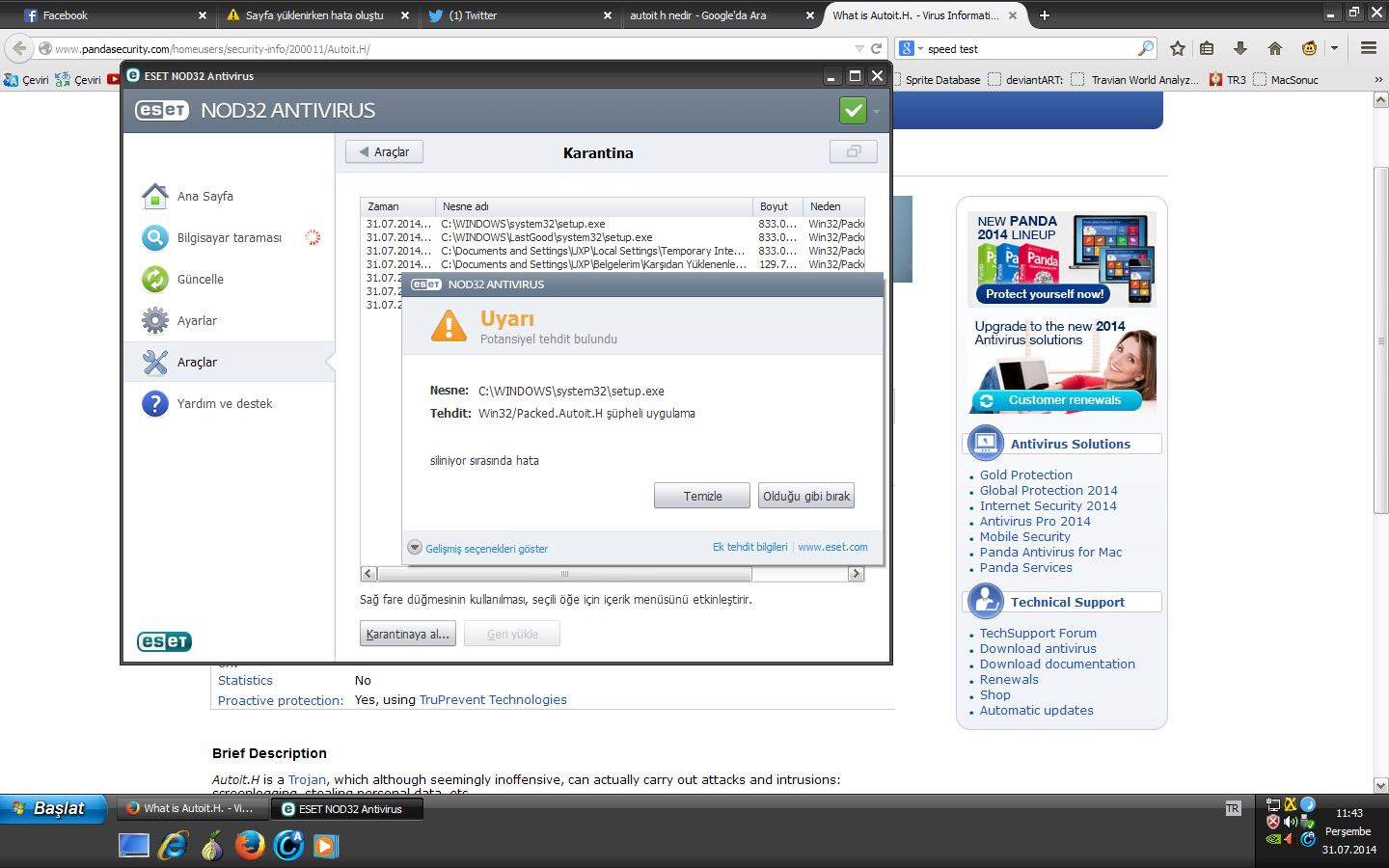Viewport: 1389px width, 868px height.
Task: Open dropdown arrow next to protection status icon
Action: [876, 112]
